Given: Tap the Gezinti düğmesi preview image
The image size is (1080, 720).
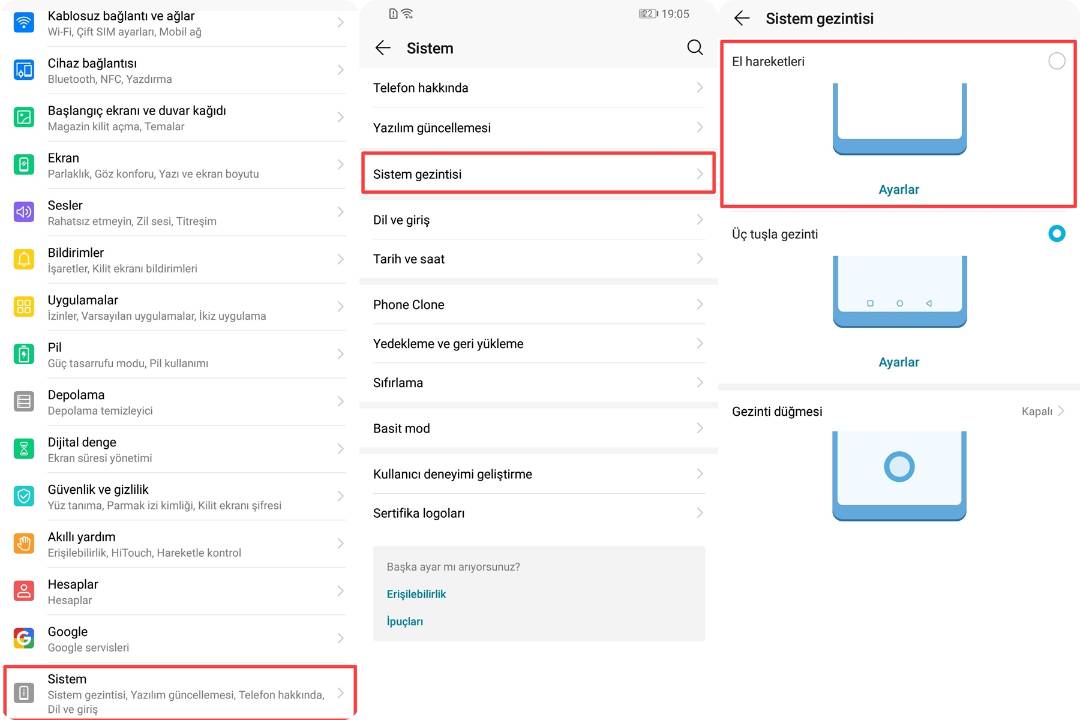Looking at the screenshot, I should click(x=899, y=473).
